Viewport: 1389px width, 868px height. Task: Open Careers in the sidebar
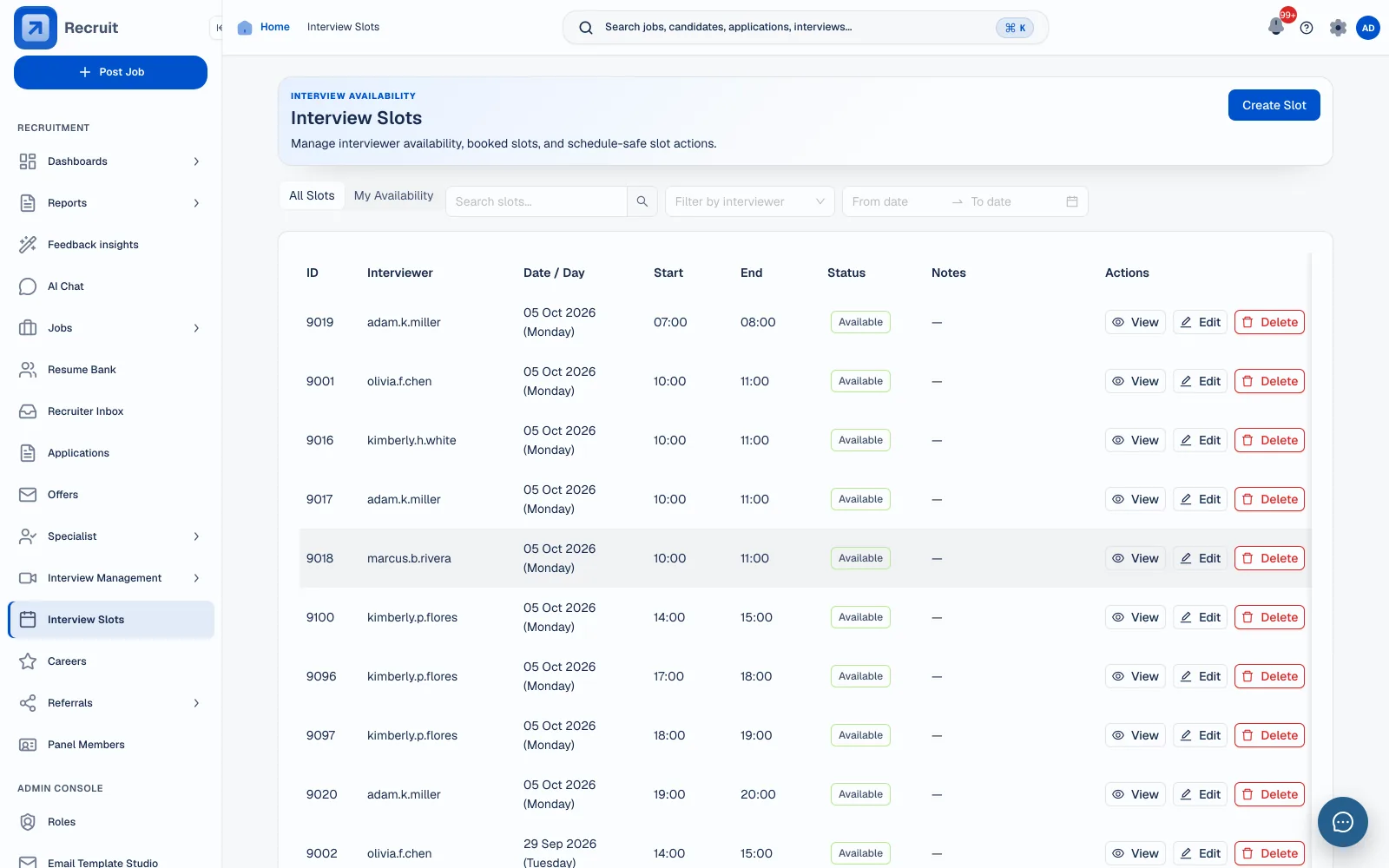(110, 661)
